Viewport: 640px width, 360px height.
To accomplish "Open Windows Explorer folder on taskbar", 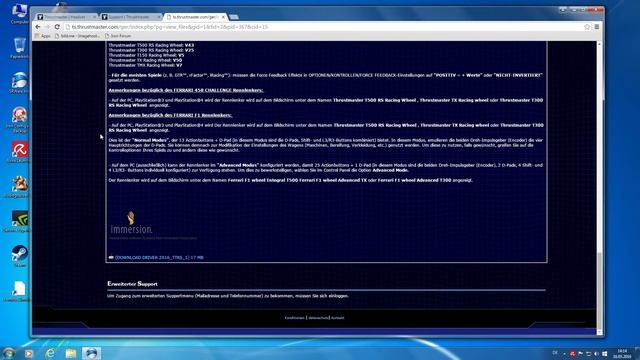I will pos(71,353).
